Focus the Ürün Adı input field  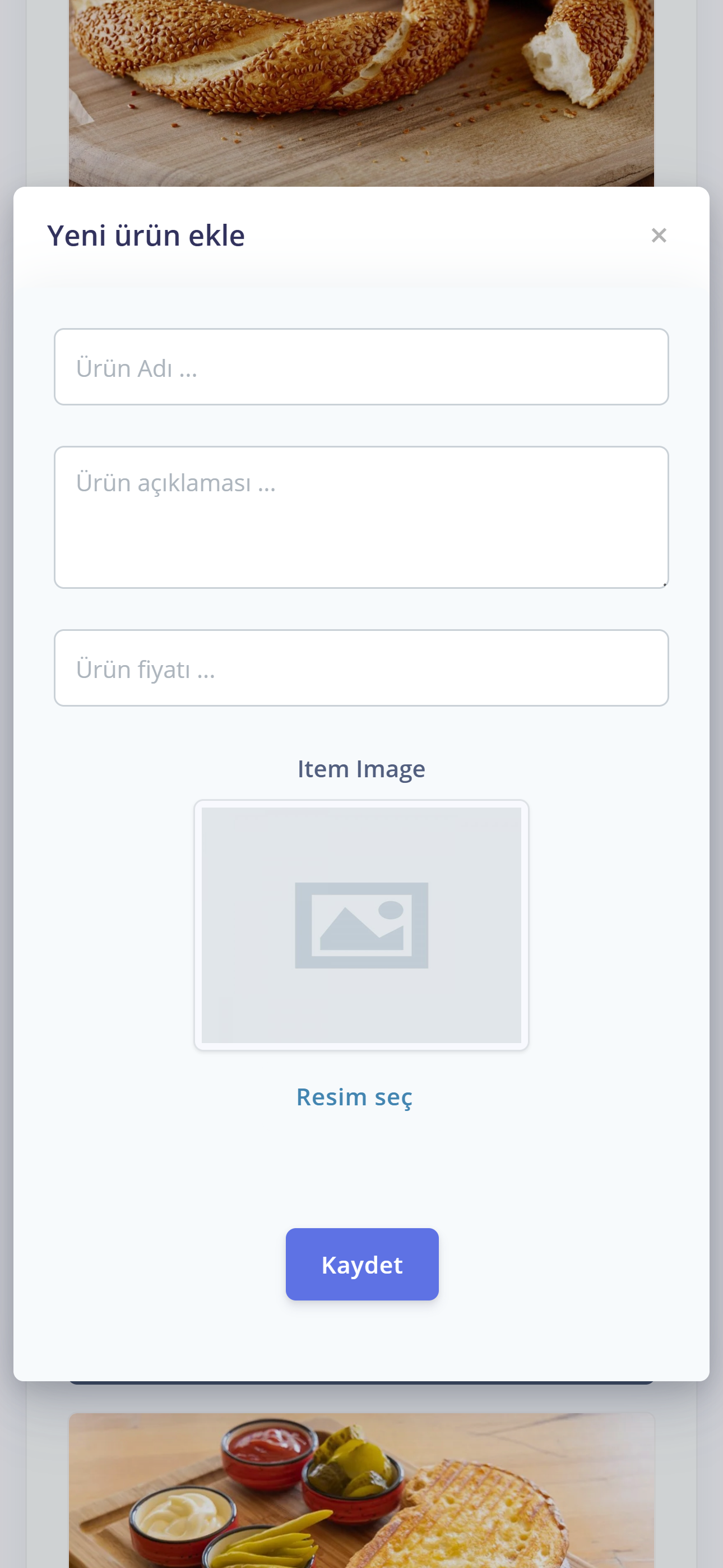tap(361, 367)
